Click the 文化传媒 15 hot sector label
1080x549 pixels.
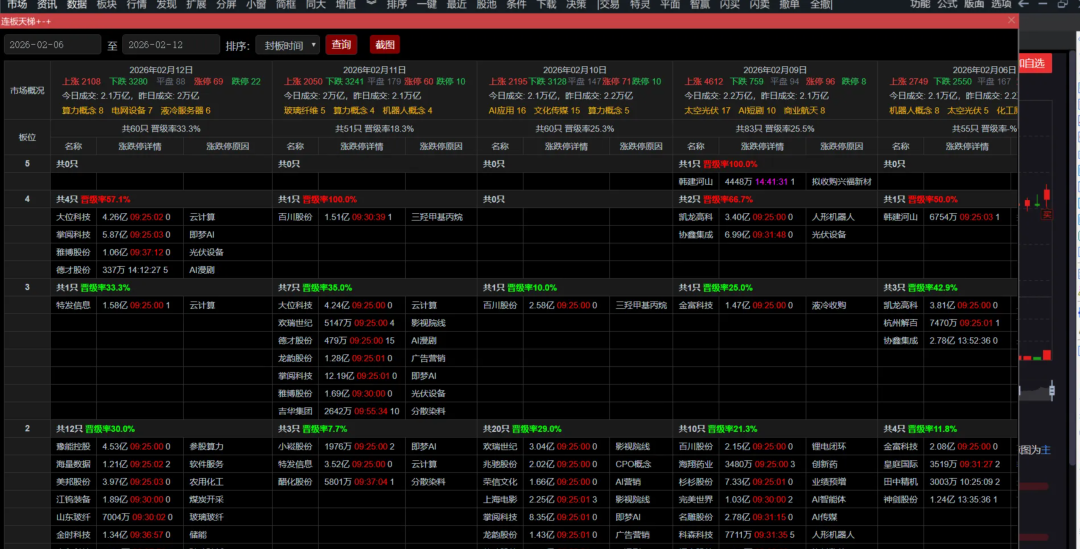(x=557, y=110)
